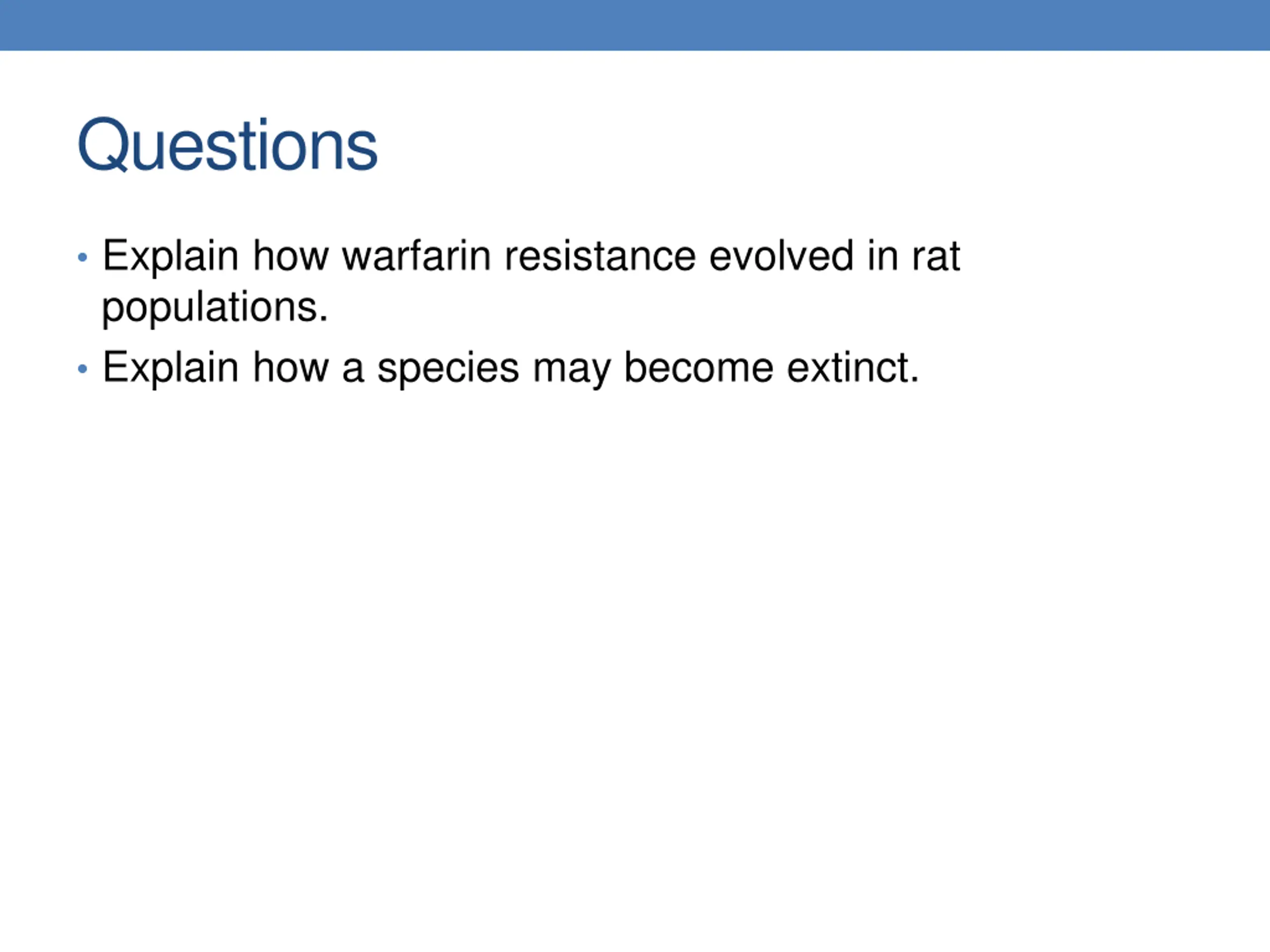Click "how" in the warfarin question

click(x=291, y=255)
